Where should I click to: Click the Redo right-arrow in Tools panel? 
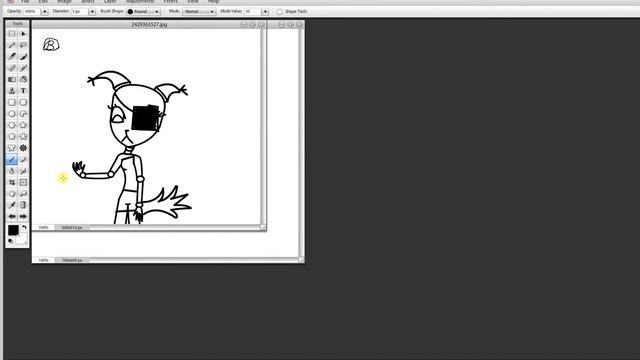(x=23, y=216)
